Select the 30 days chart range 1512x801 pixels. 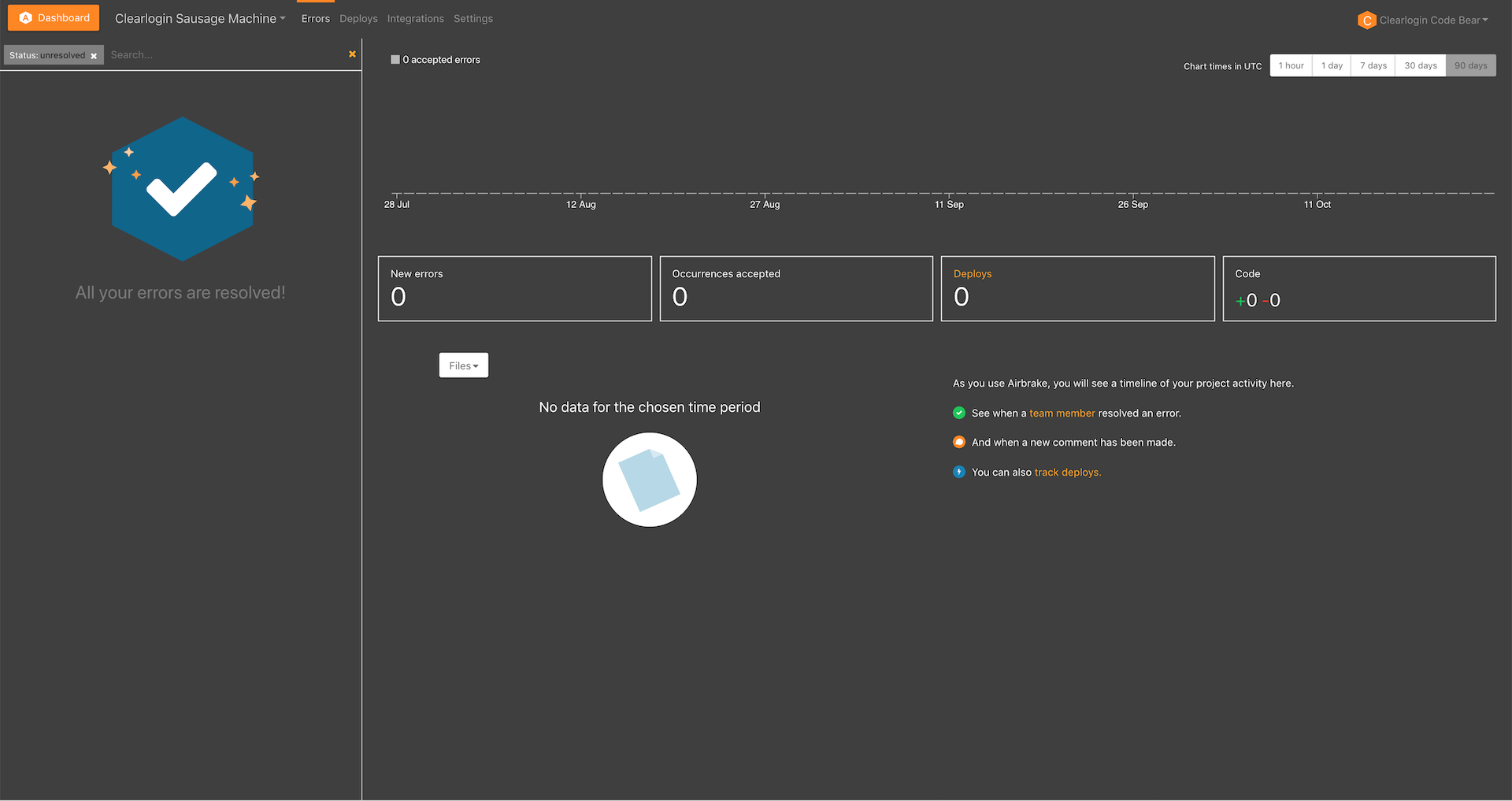pos(1421,65)
